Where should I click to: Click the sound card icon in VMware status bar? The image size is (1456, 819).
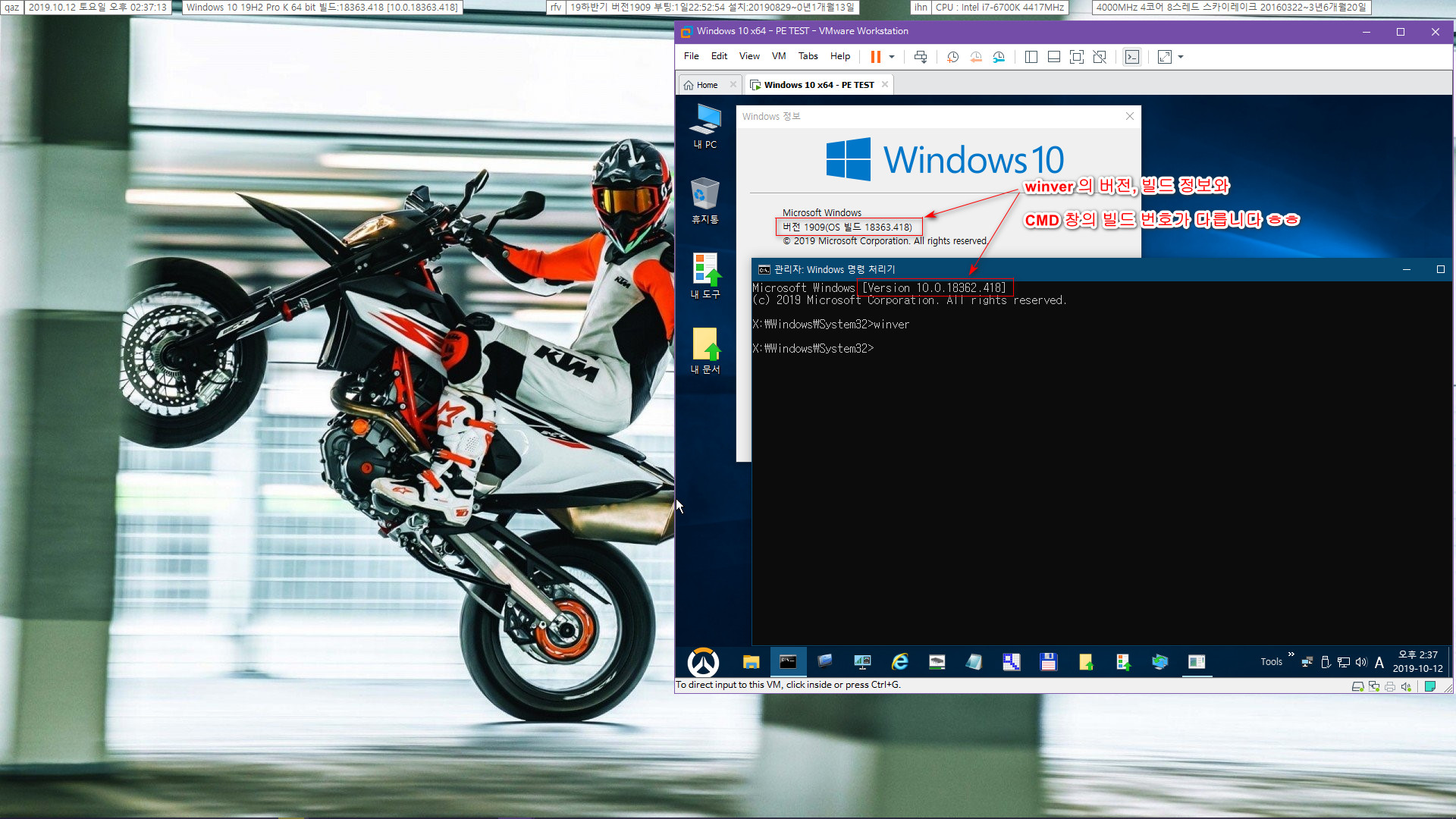click(x=1406, y=686)
